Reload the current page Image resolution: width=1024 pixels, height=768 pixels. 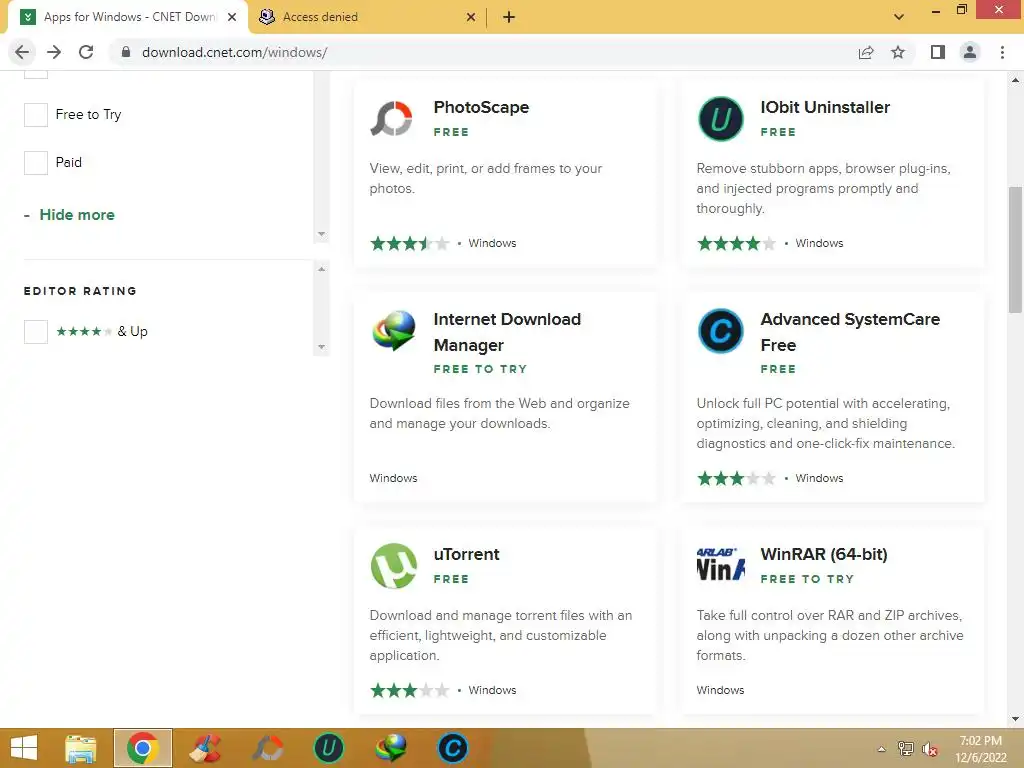click(x=86, y=52)
